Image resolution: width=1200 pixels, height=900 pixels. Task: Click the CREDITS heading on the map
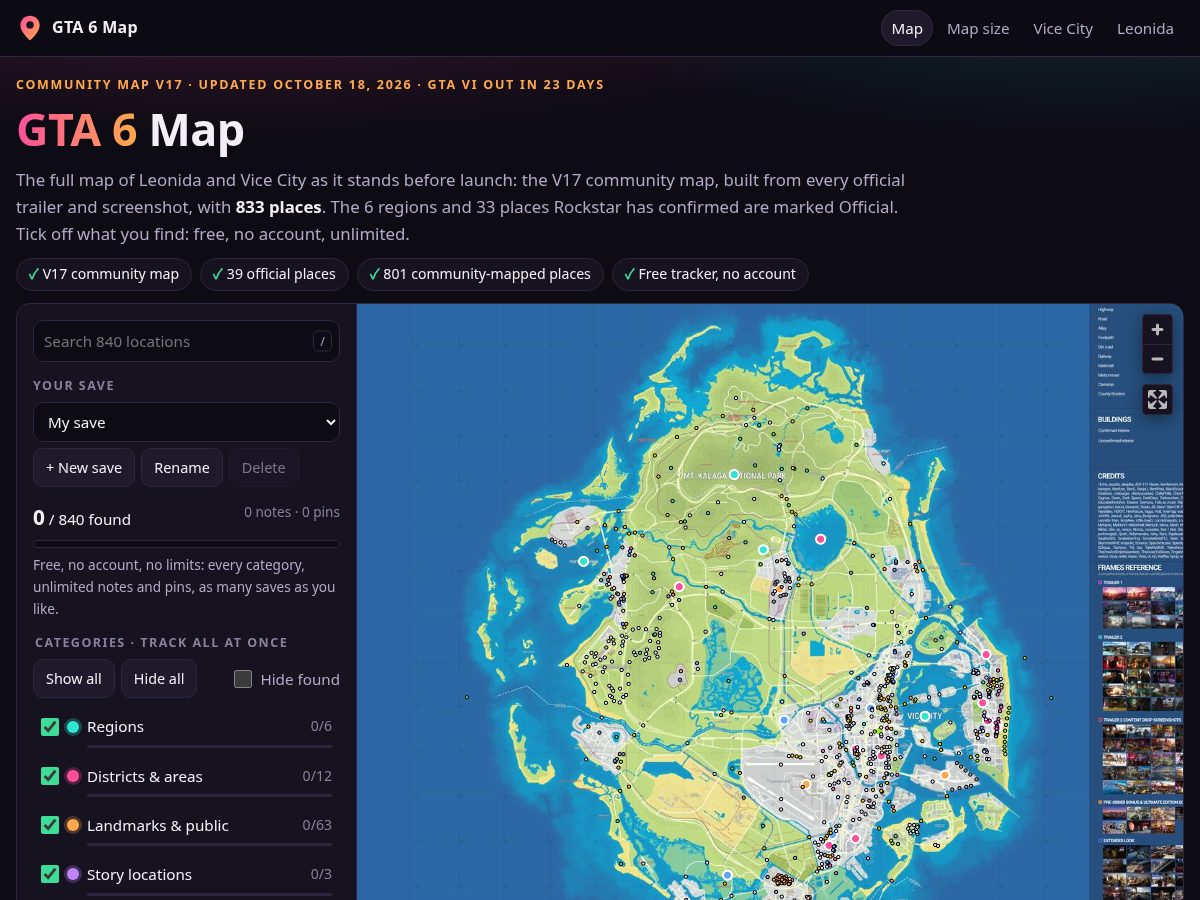(x=1111, y=477)
